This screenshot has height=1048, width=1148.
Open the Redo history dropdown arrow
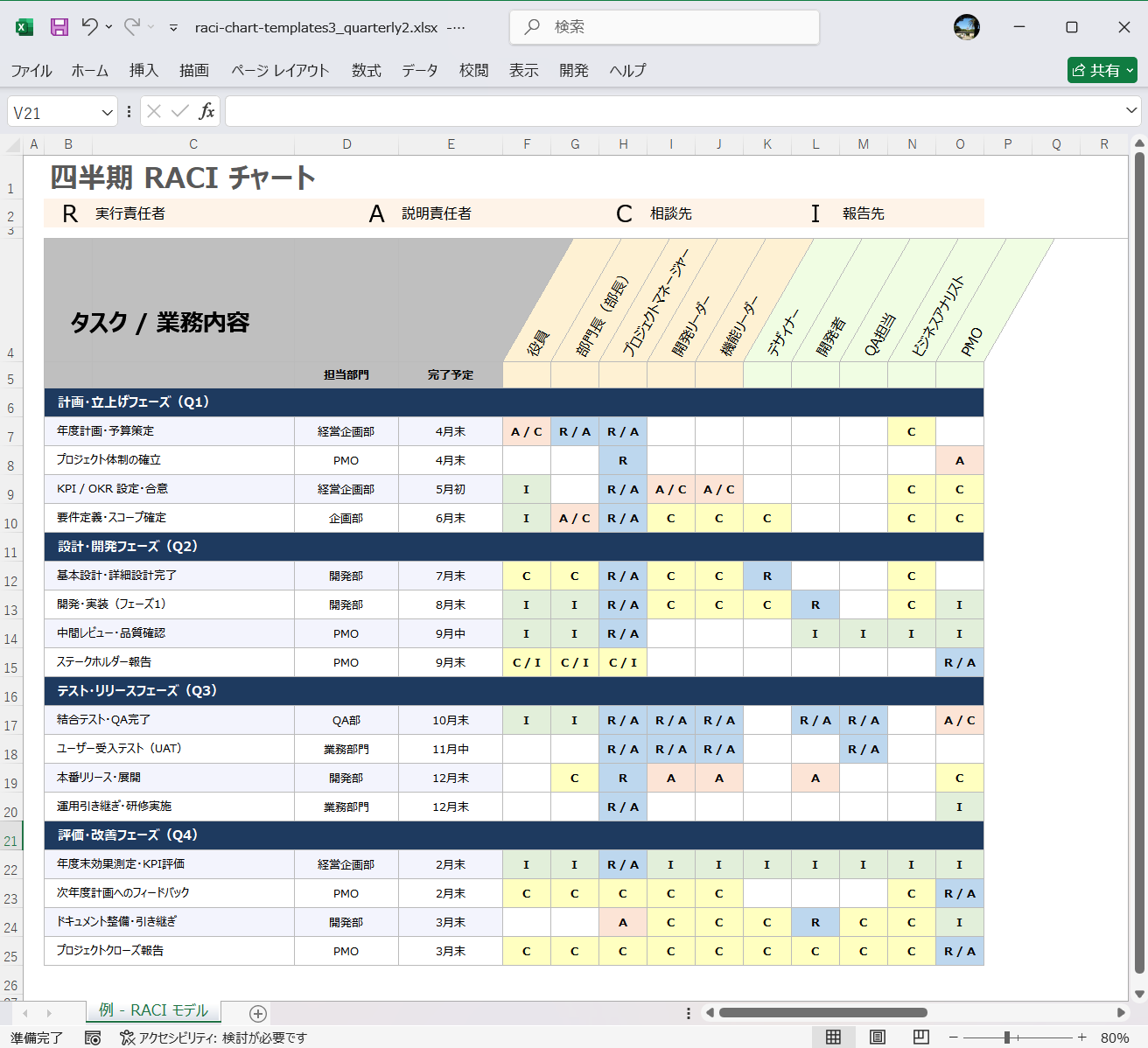(150, 27)
